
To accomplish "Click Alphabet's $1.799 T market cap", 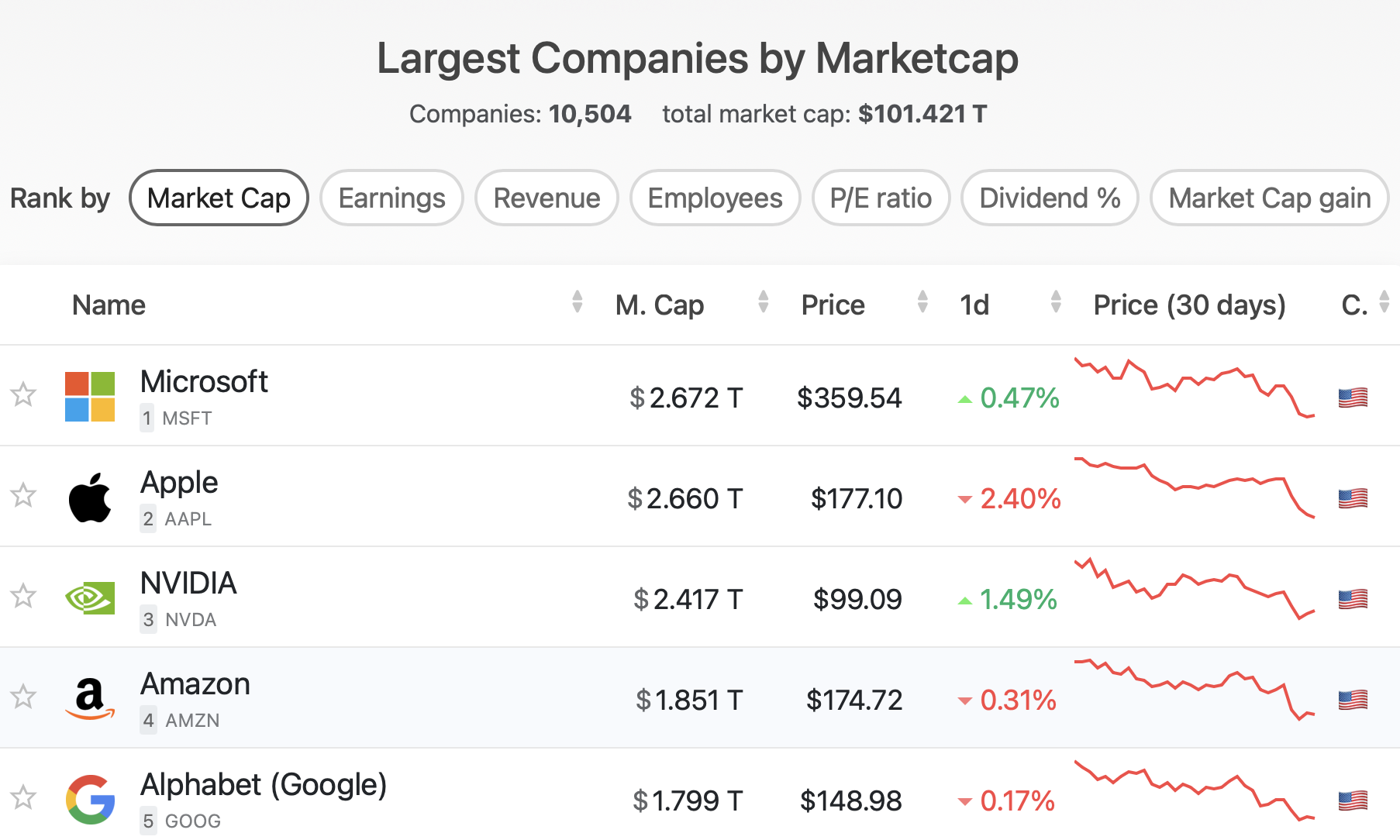I will coord(688,800).
